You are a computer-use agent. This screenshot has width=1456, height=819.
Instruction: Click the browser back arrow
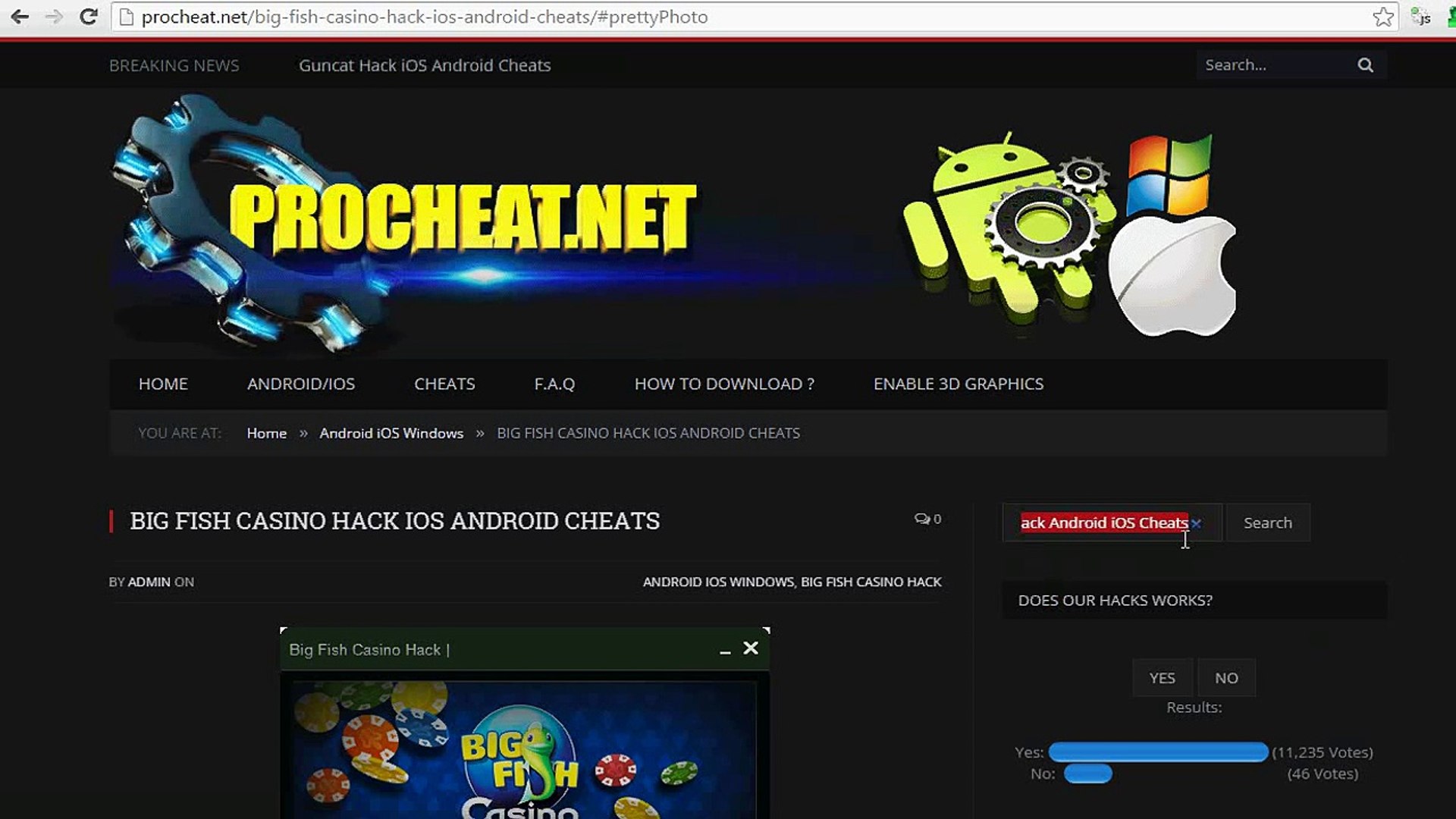click(20, 17)
